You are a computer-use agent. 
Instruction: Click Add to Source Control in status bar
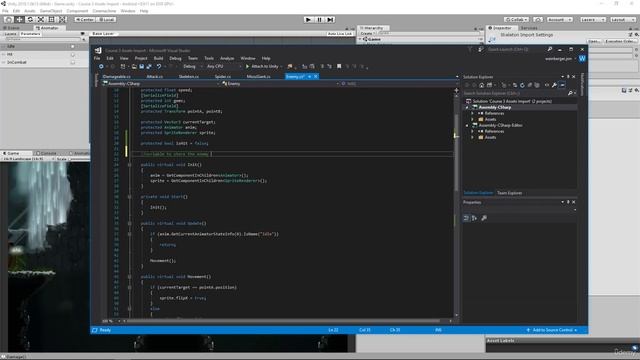pyautogui.click(x=552, y=330)
